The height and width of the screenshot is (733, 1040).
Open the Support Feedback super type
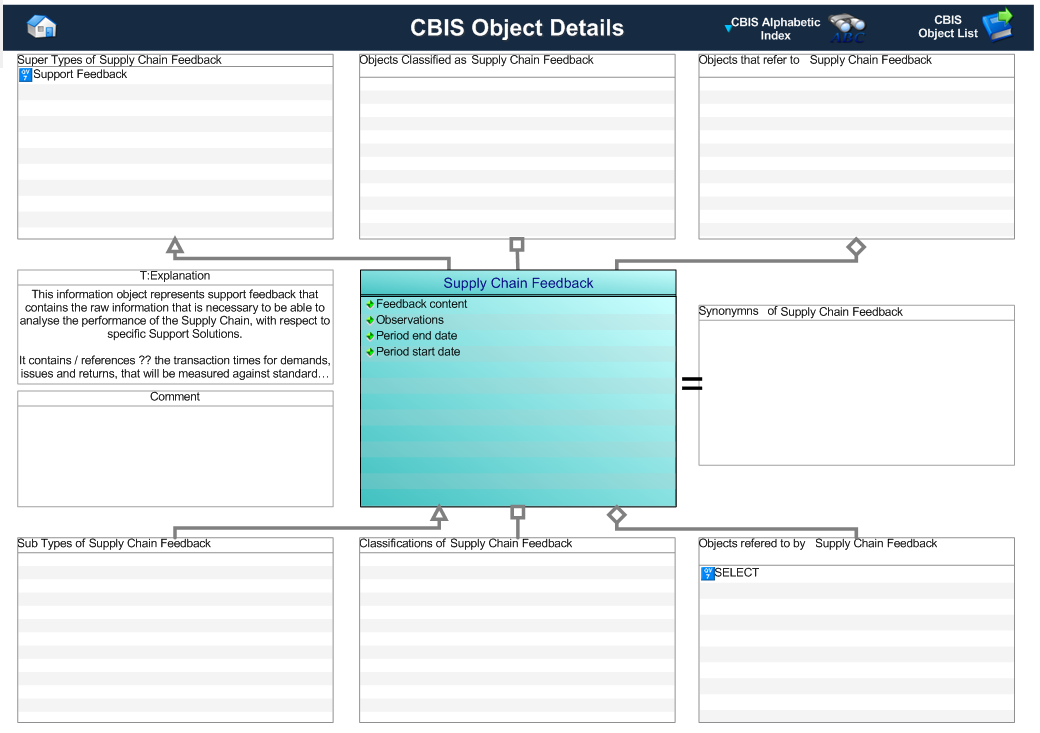[x=80, y=75]
